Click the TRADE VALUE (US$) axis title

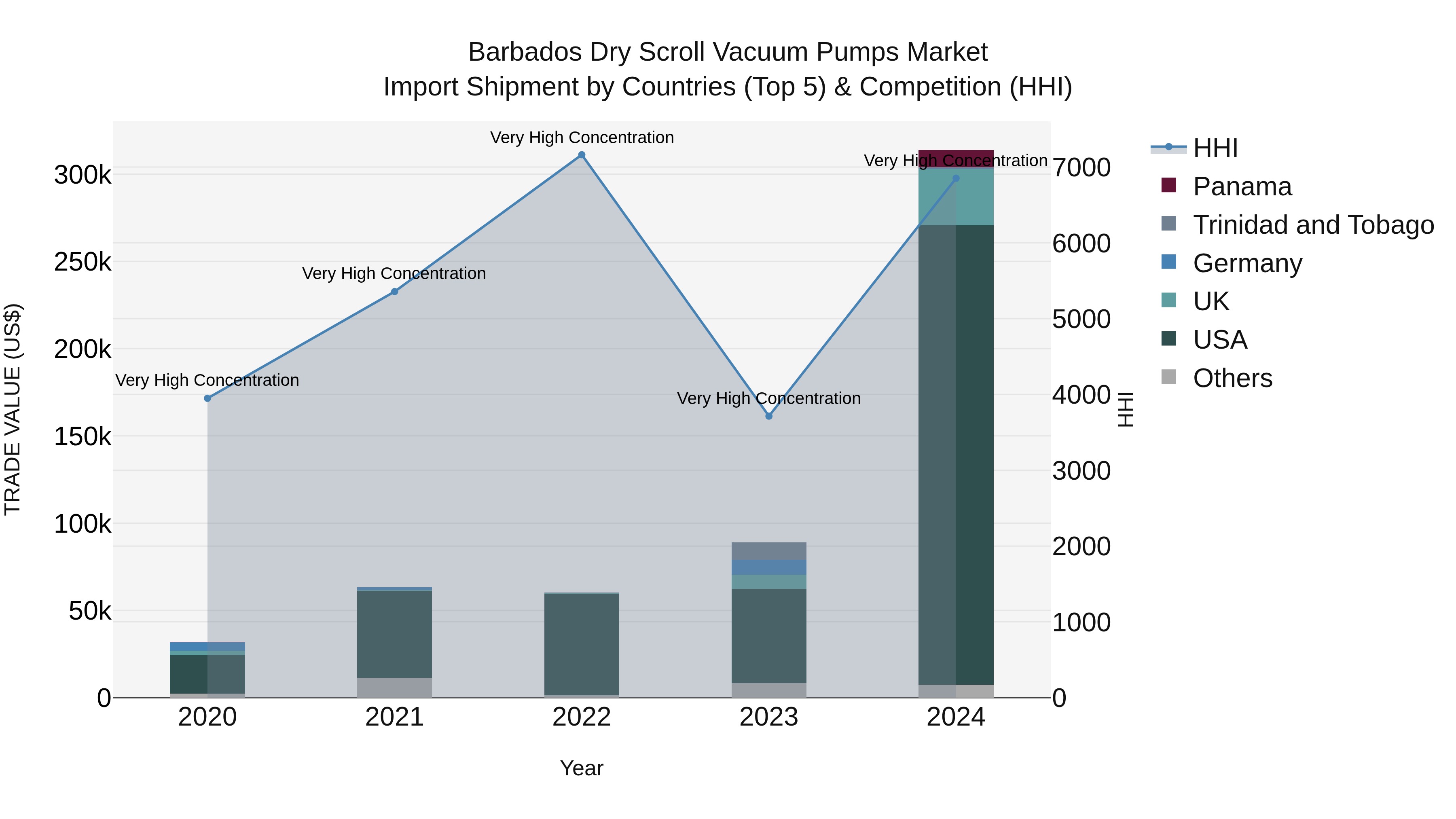(x=13, y=409)
